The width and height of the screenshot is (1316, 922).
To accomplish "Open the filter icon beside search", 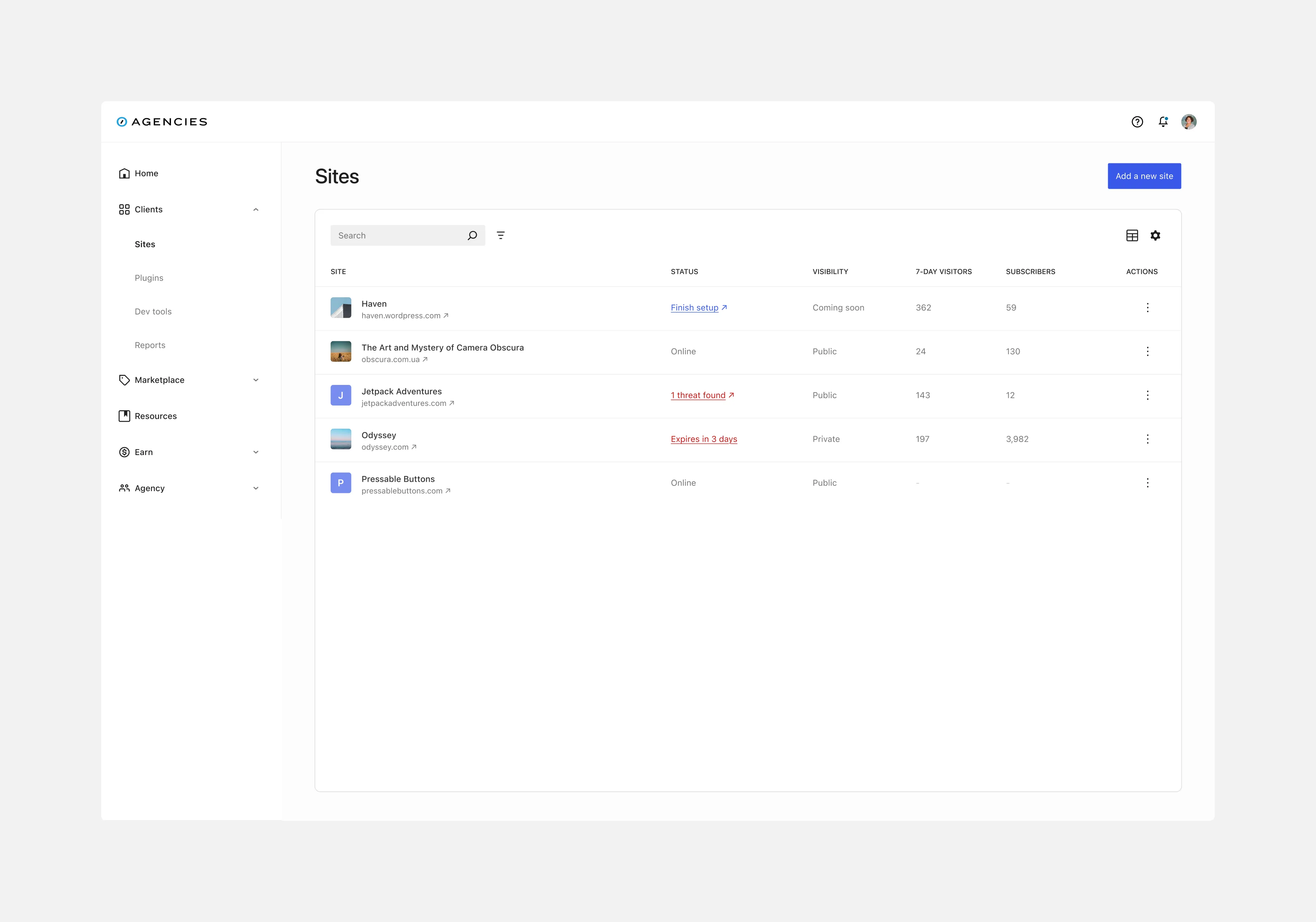I will [501, 235].
